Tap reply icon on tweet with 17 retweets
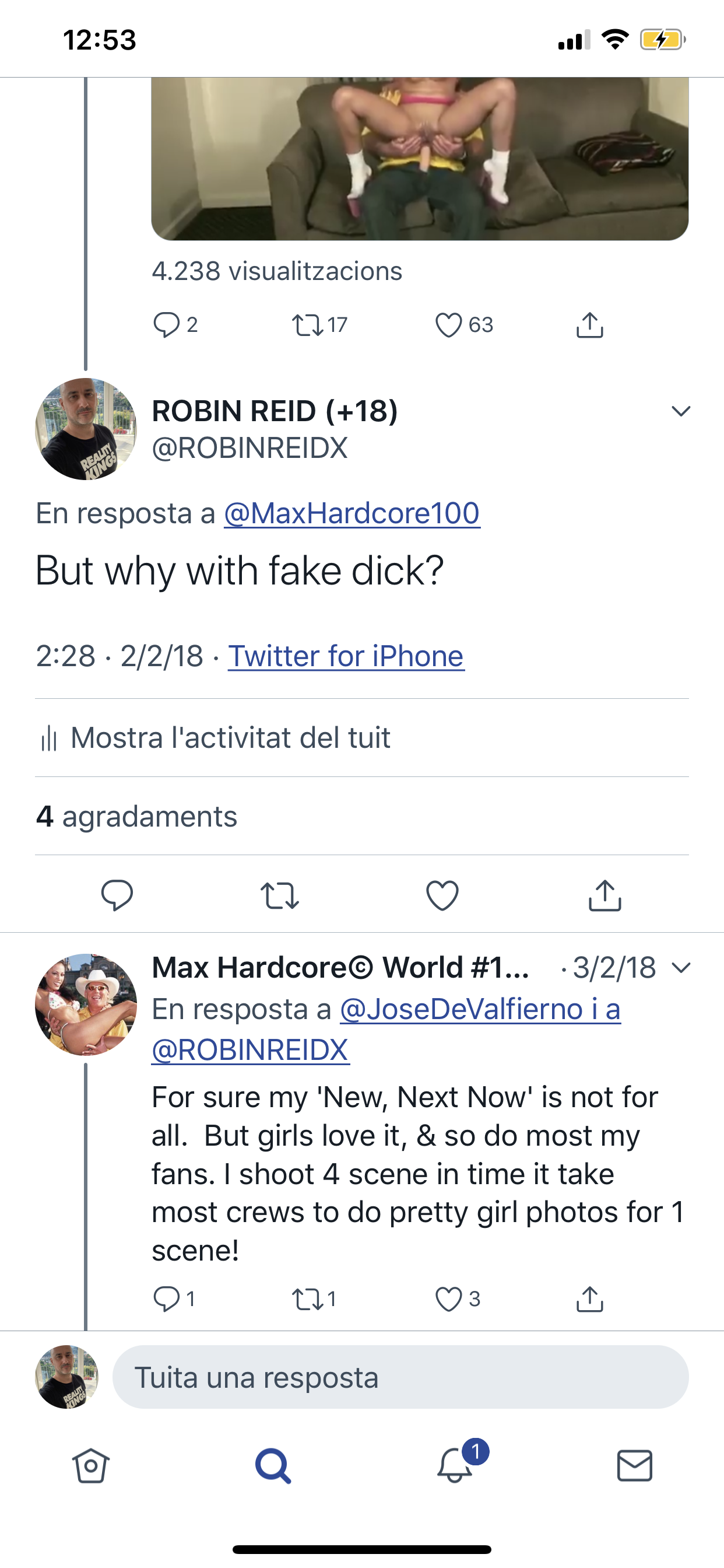Image resolution: width=724 pixels, height=1568 pixels. (x=166, y=325)
